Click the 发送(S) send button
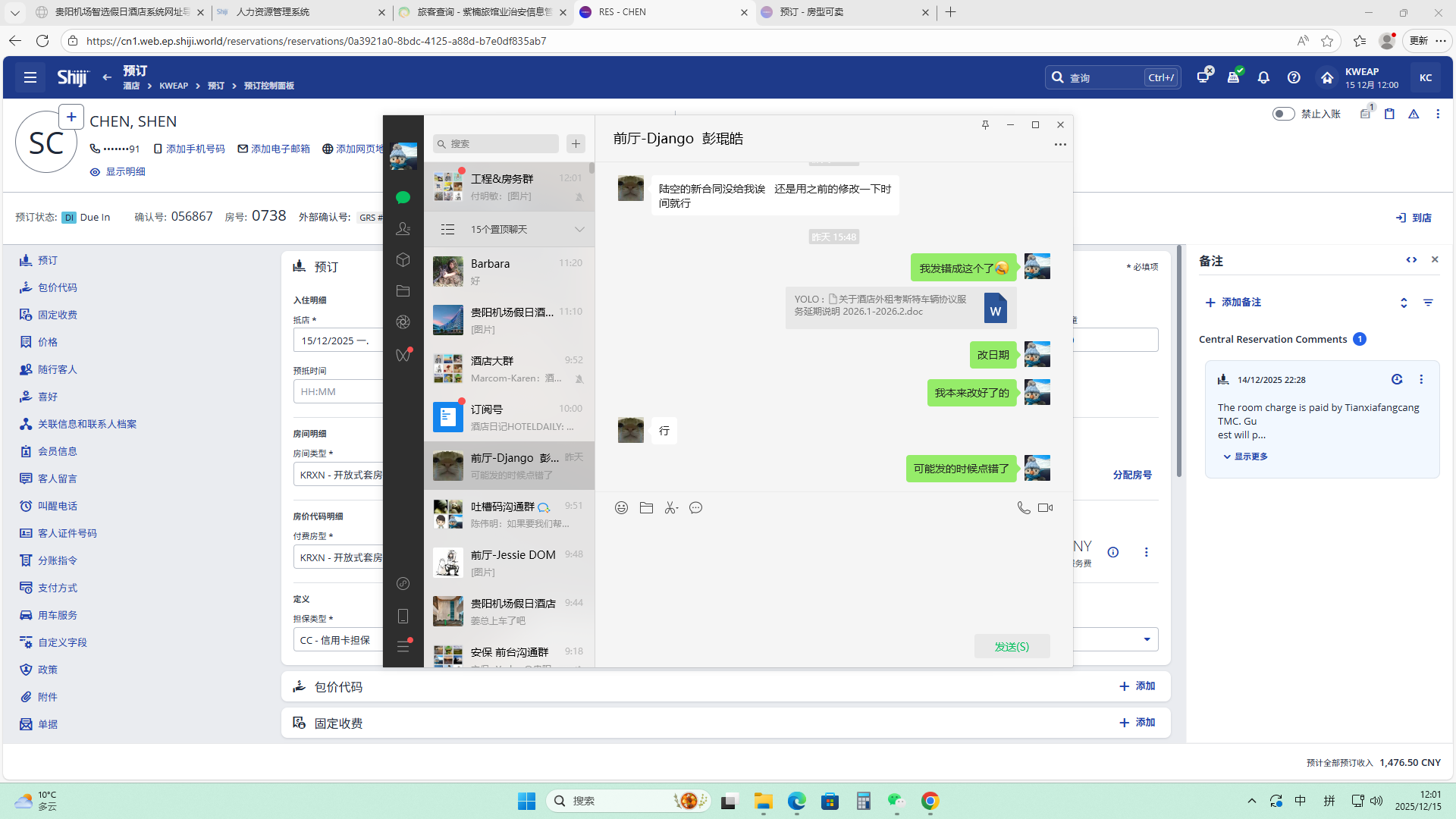Image resolution: width=1456 pixels, height=819 pixels. (x=1012, y=646)
